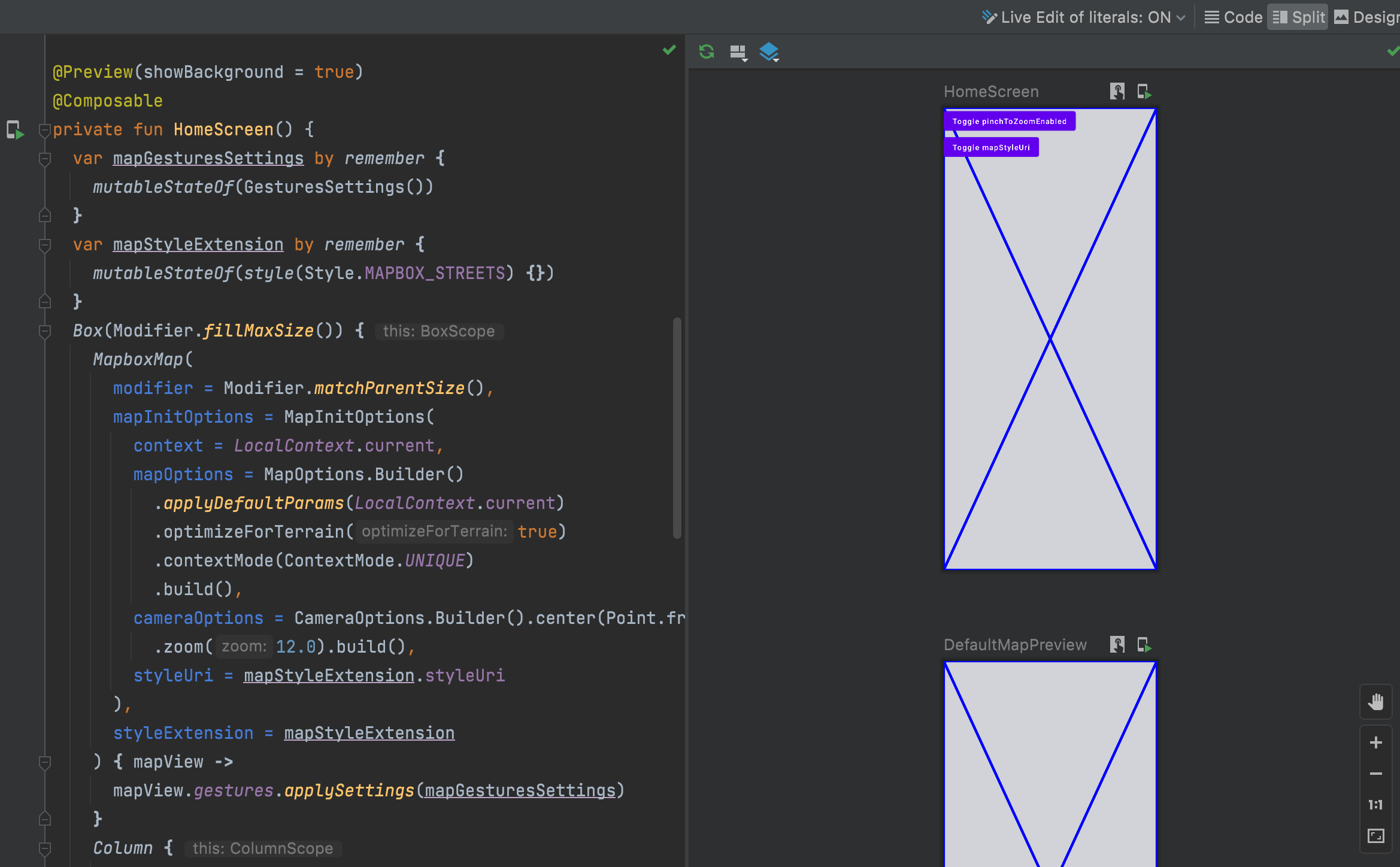Open the preview build options dropdown
Image resolution: width=1400 pixels, height=867 pixels.
(x=738, y=53)
